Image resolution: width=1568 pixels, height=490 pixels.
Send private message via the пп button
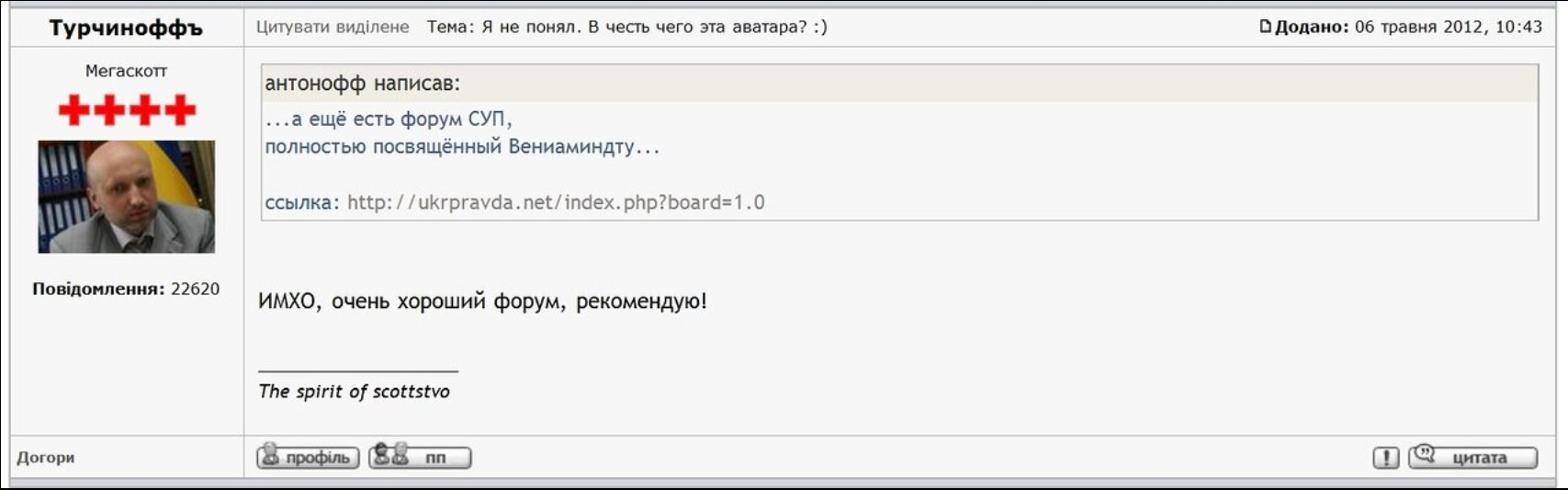coord(420,457)
